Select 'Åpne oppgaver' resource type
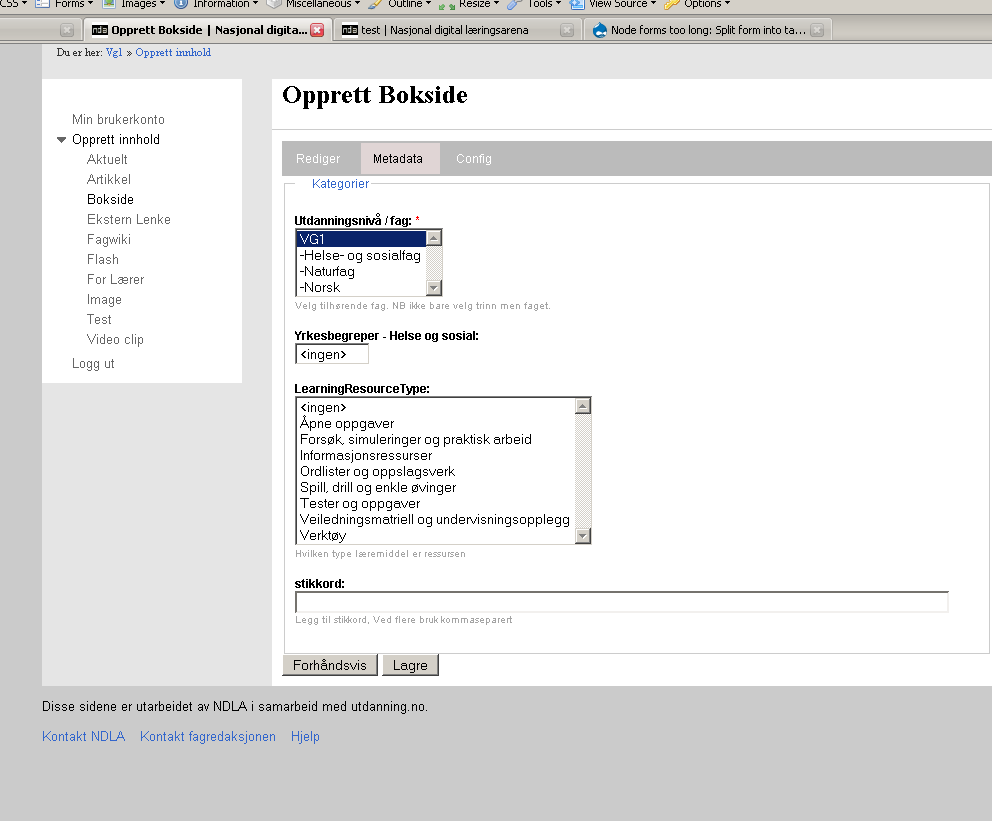Image resolution: width=992 pixels, height=821 pixels. point(436,424)
